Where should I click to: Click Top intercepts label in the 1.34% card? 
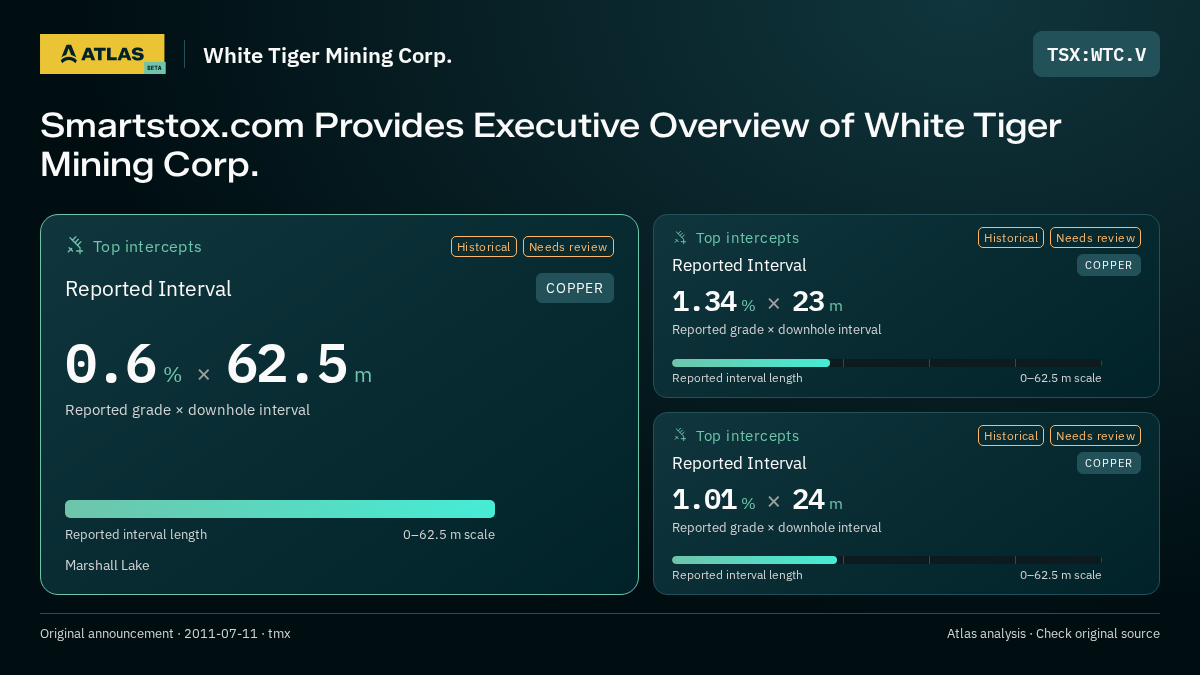747,238
